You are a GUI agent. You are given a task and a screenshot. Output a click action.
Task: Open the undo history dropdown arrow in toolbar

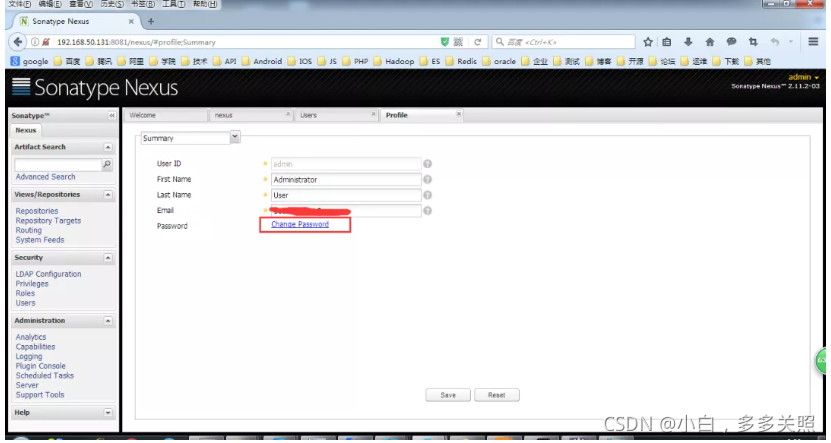pyautogui.click(x=790, y=42)
